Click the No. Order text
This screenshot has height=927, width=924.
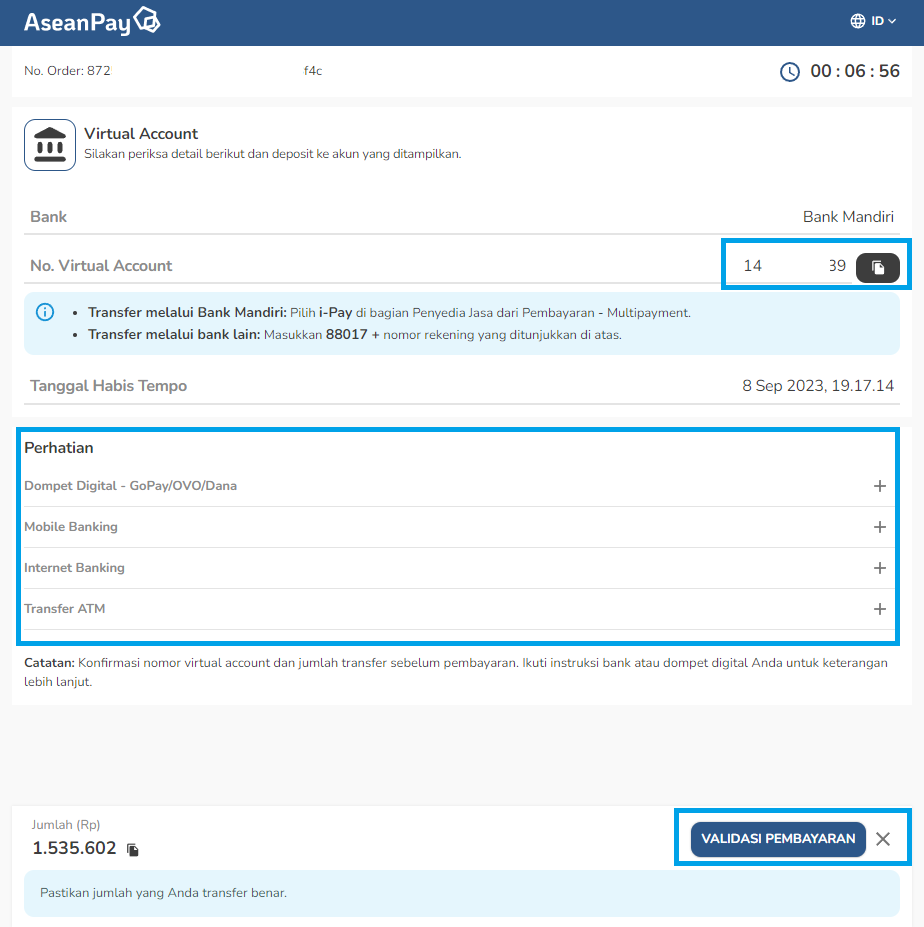[173, 71]
